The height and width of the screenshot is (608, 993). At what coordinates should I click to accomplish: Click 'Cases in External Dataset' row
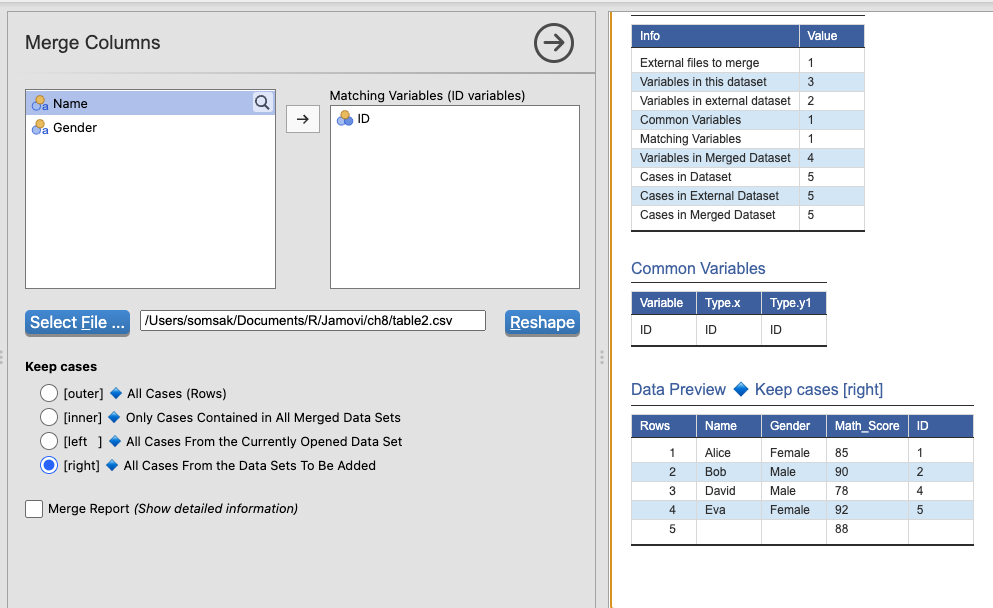(747, 196)
